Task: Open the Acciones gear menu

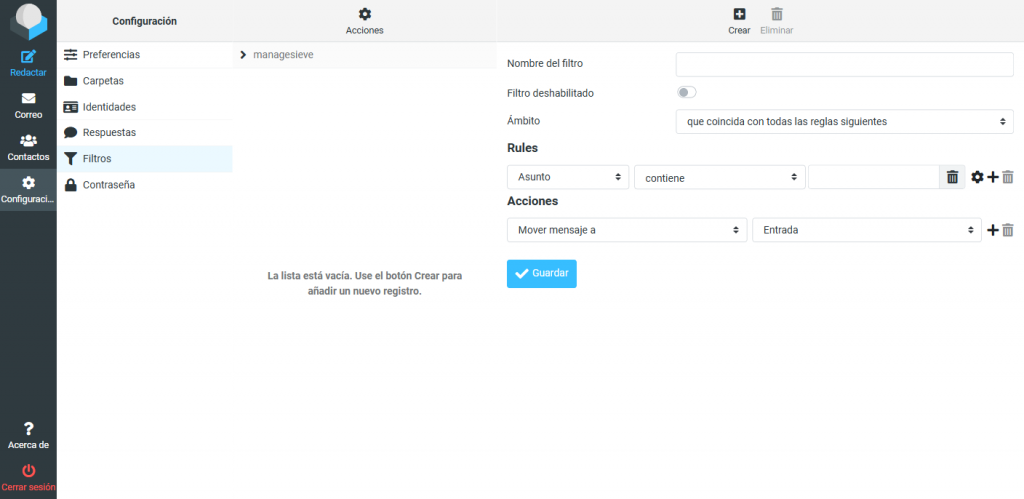Action: pos(364,14)
